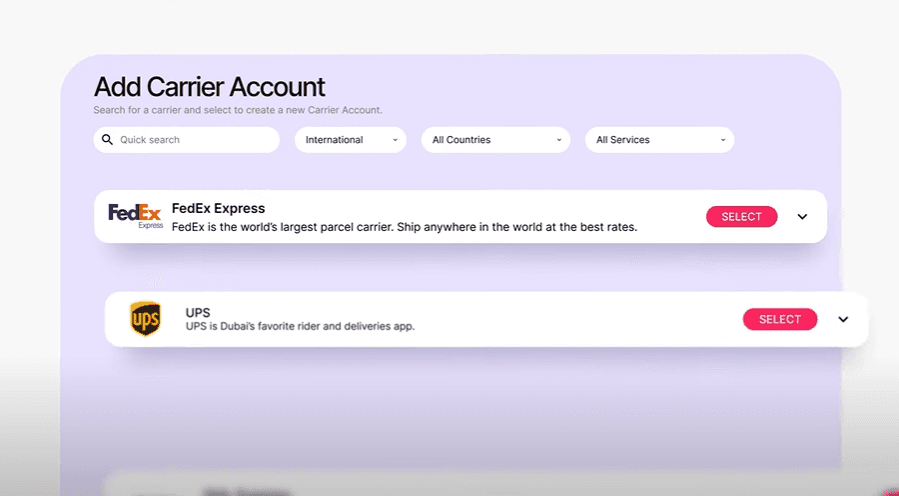Click 'UPS is Dubai's favorite rider' description
This screenshot has width=899, height=496.
[x=300, y=326]
